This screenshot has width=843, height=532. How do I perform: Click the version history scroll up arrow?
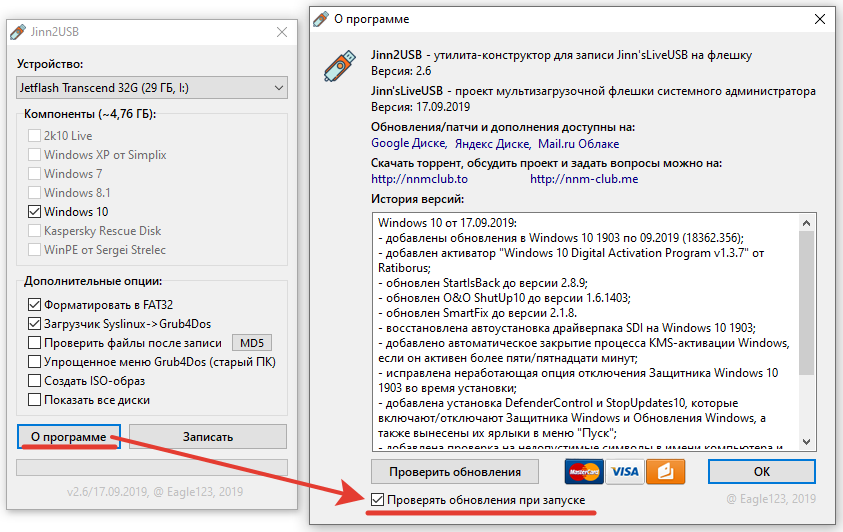pyautogui.click(x=806, y=222)
